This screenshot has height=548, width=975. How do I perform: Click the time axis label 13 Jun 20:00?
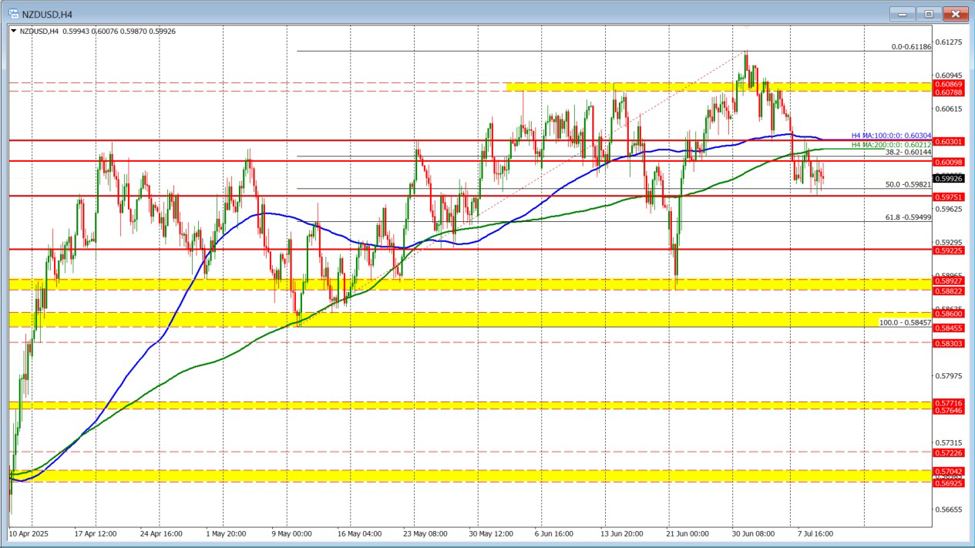[x=622, y=534]
